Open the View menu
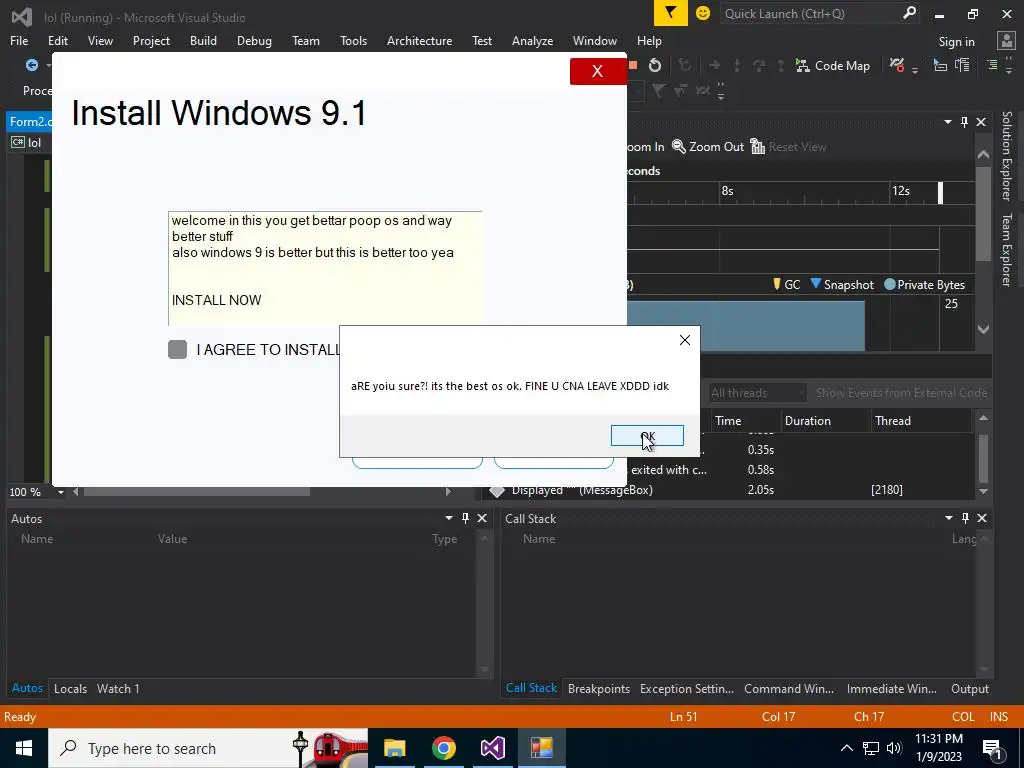 [x=100, y=40]
